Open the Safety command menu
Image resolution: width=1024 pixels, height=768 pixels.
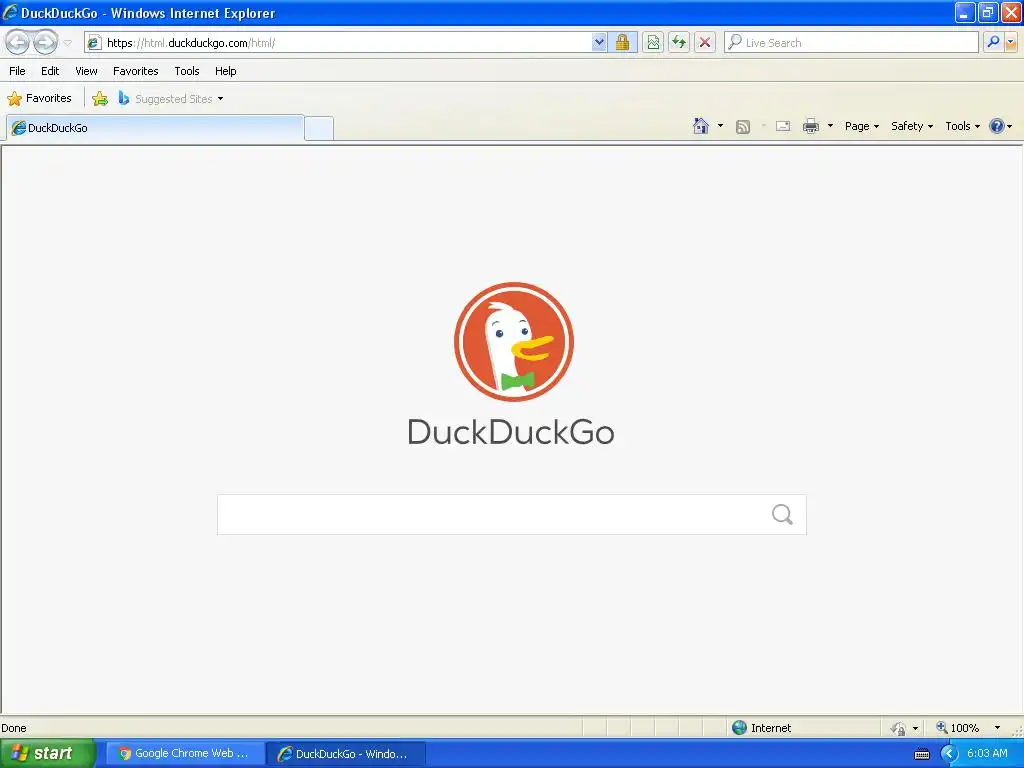tap(912, 126)
